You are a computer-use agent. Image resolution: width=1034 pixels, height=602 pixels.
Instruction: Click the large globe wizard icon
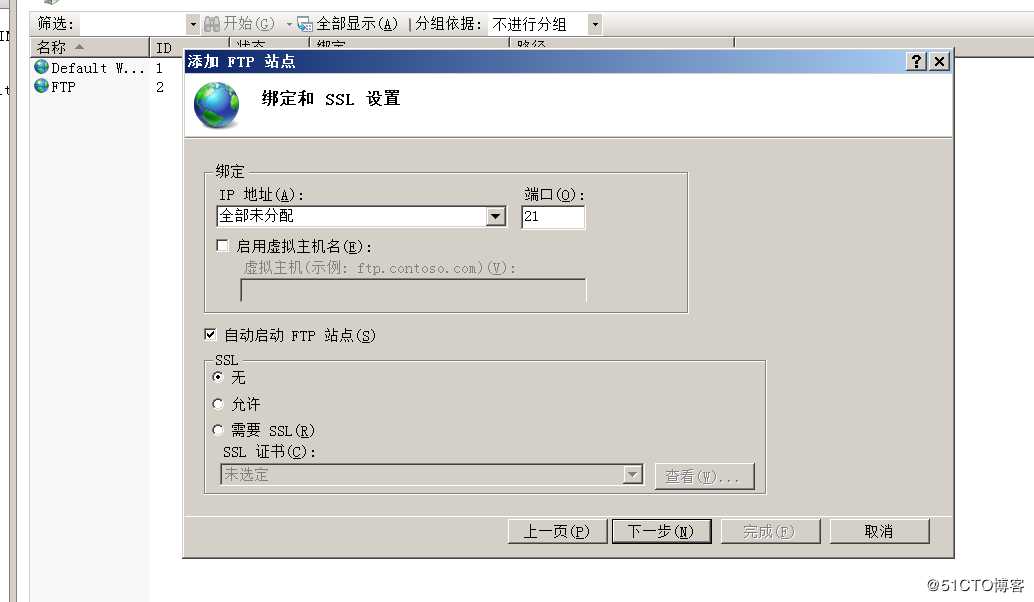pos(216,105)
